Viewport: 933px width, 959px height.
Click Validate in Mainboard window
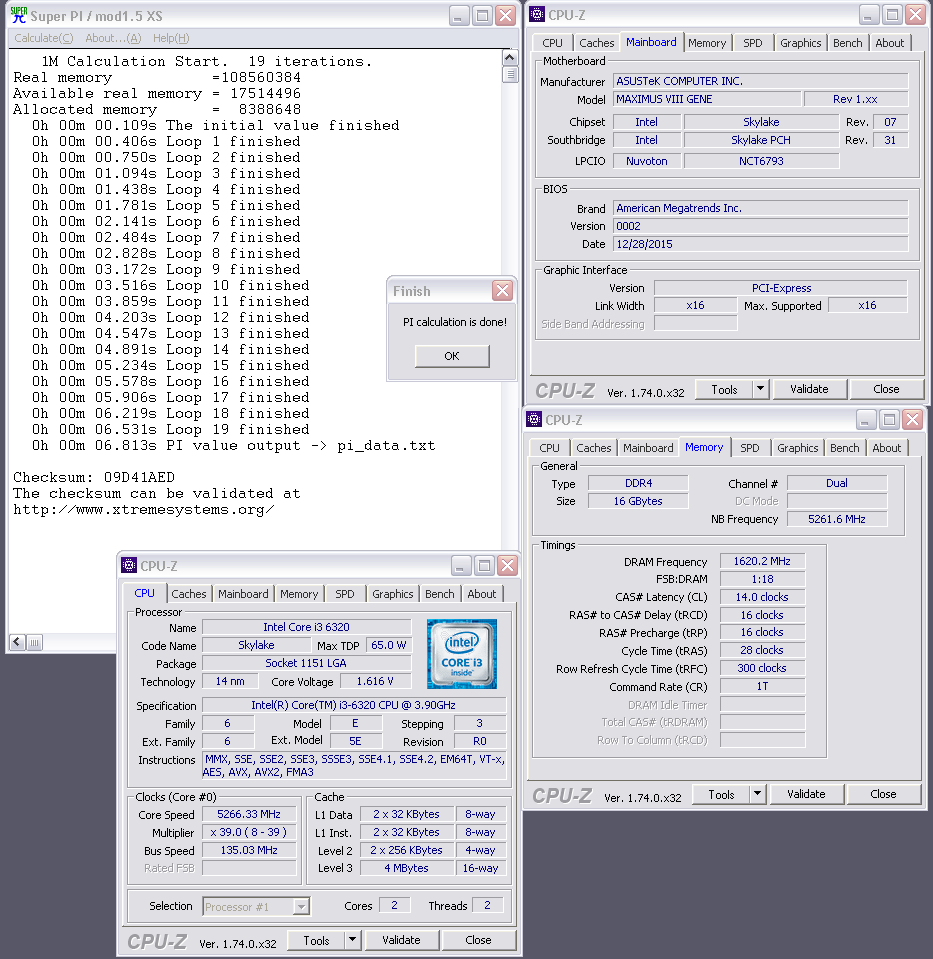pos(809,389)
